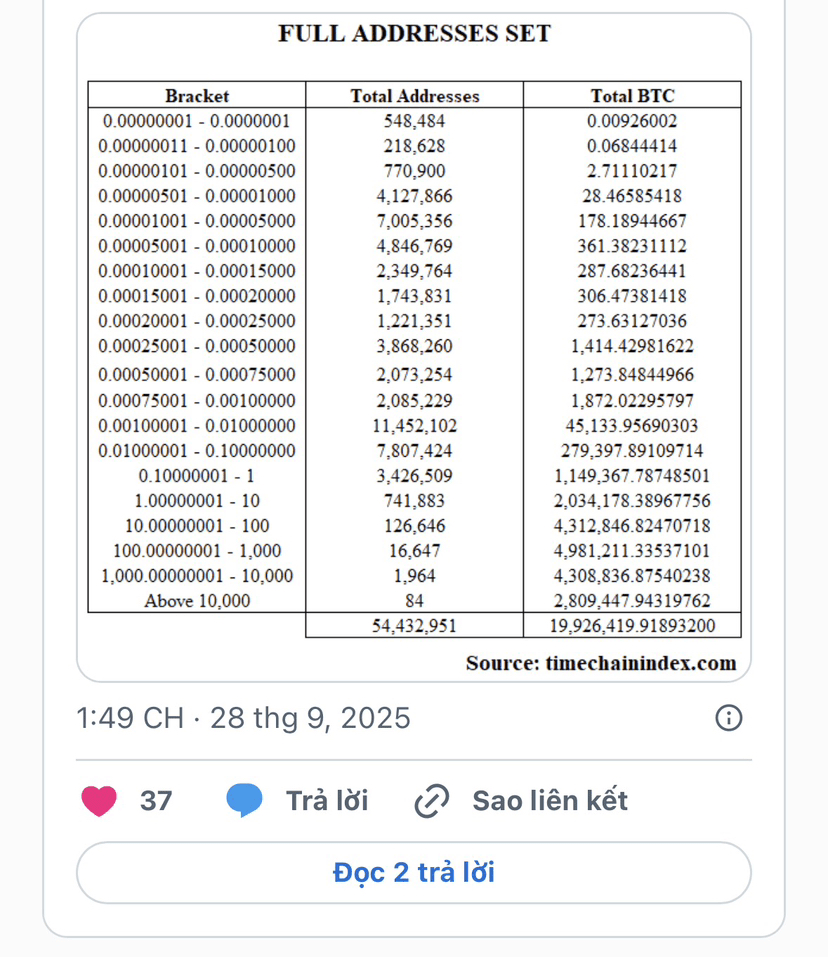The height and width of the screenshot is (957, 828).
Task: Select Sao liên kết to copy link
Action: (x=550, y=801)
